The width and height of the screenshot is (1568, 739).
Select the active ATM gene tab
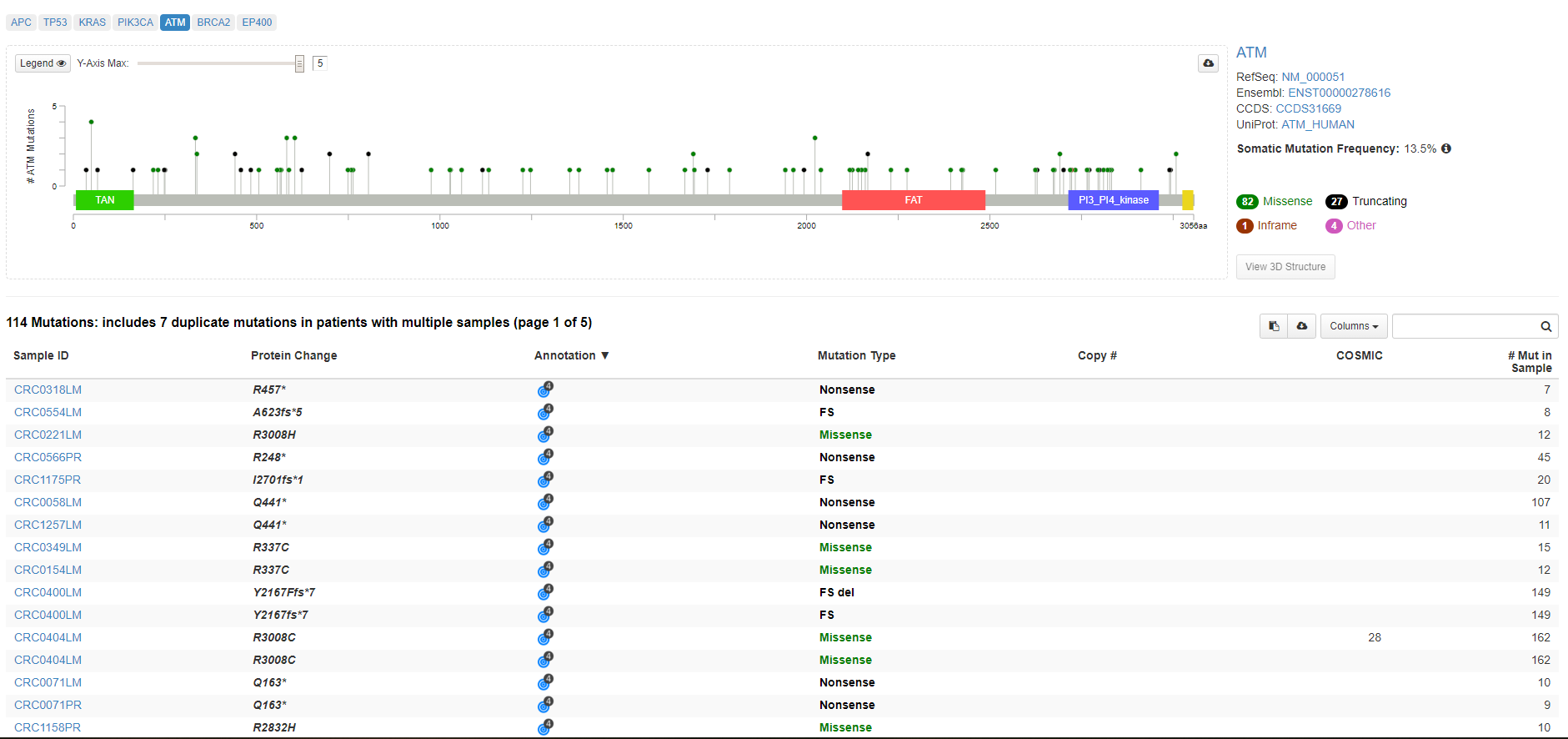pyautogui.click(x=175, y=23)
